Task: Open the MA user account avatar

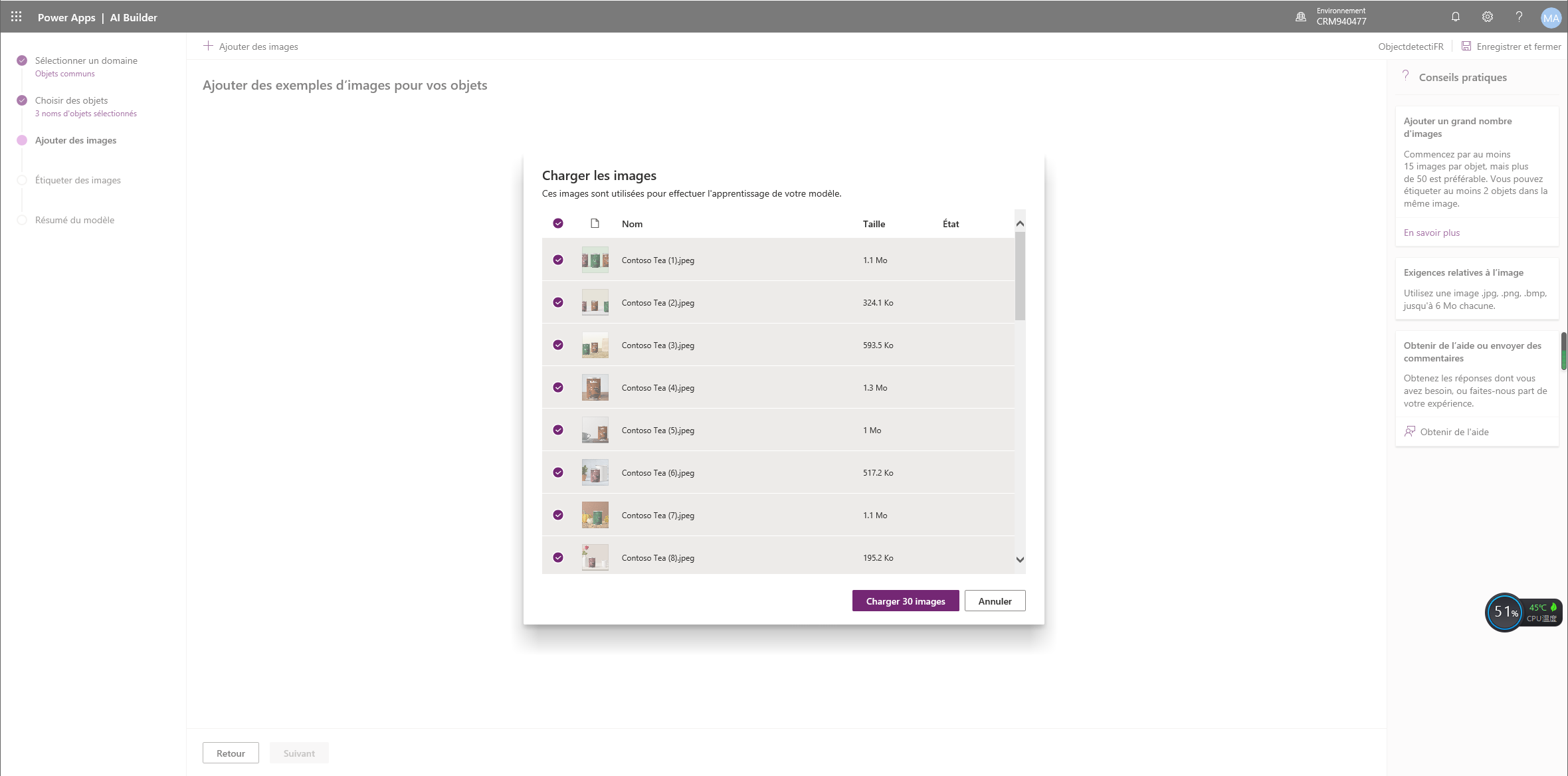Action: pyautogui.click(x=1551, y=18)
